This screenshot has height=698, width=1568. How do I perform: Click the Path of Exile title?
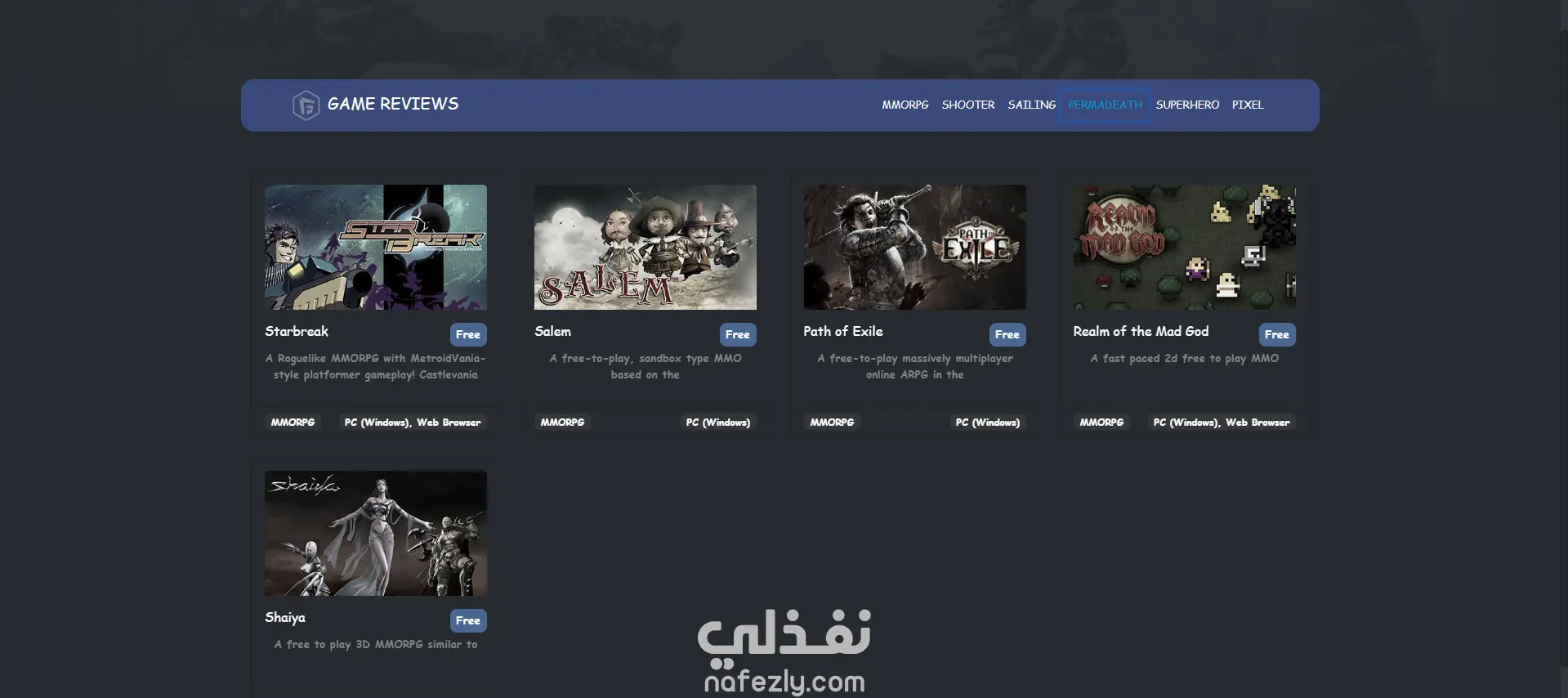pyautogui.click(x=843, y=331)
